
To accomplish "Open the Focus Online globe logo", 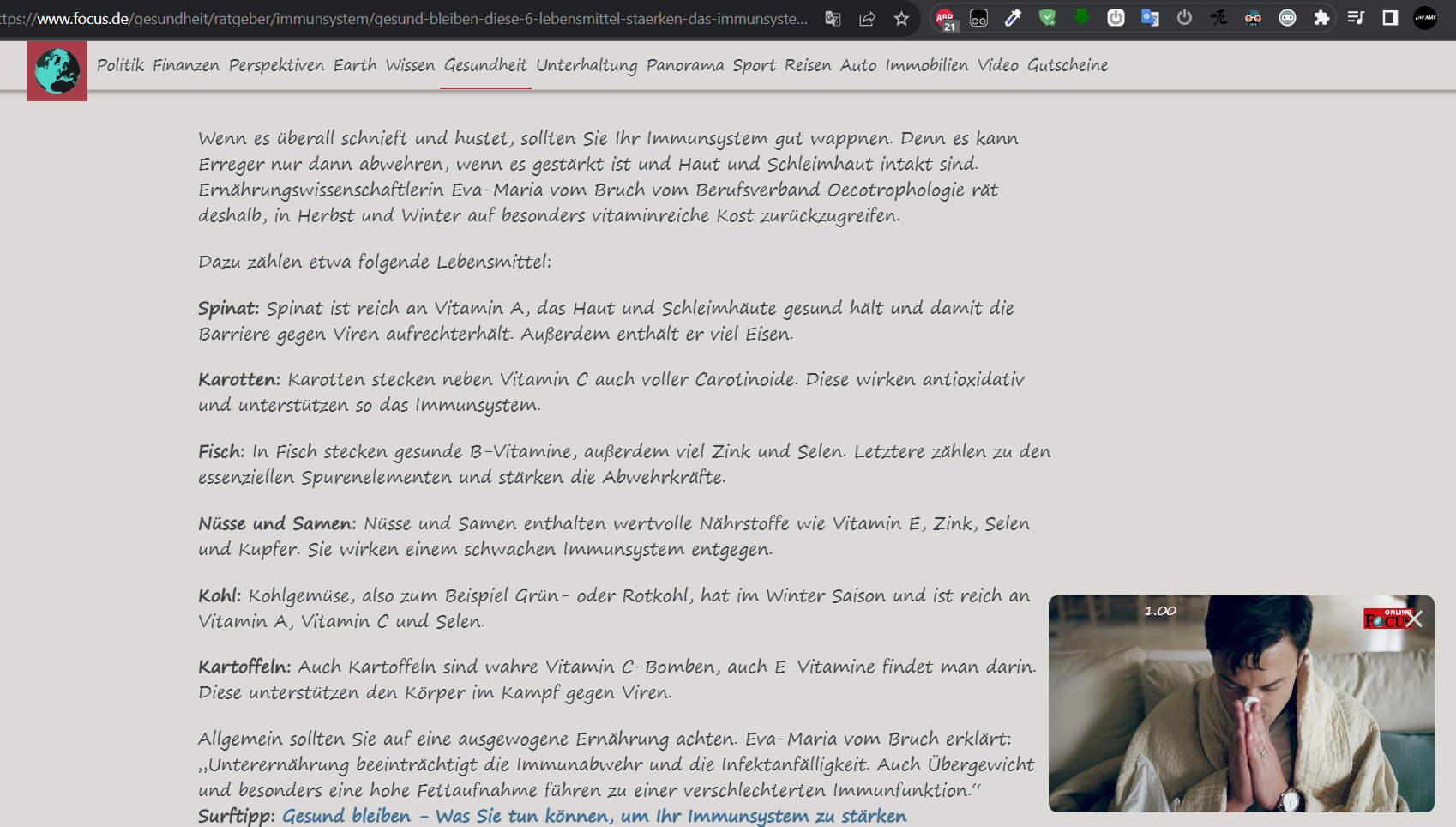I will (56, 71).
